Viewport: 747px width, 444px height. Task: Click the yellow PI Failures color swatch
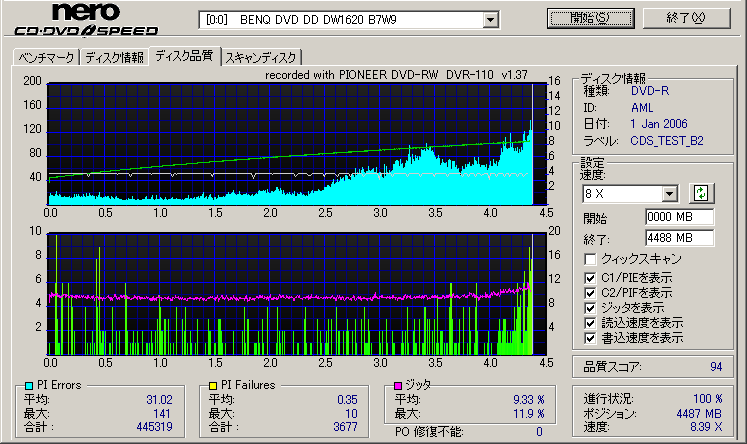click(x=212, y=385)
